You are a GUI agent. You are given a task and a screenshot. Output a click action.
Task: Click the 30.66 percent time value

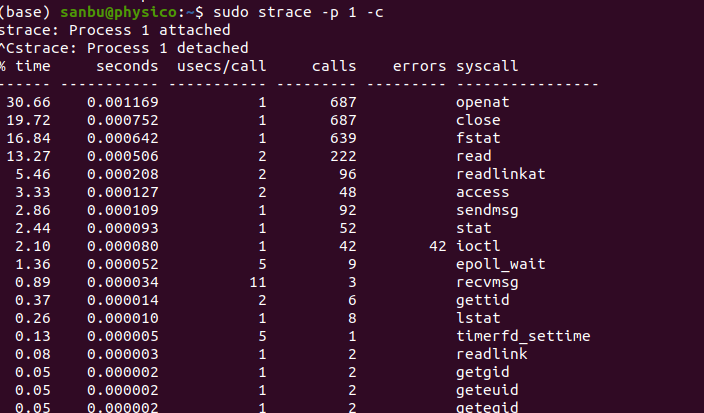coord(28,102)
